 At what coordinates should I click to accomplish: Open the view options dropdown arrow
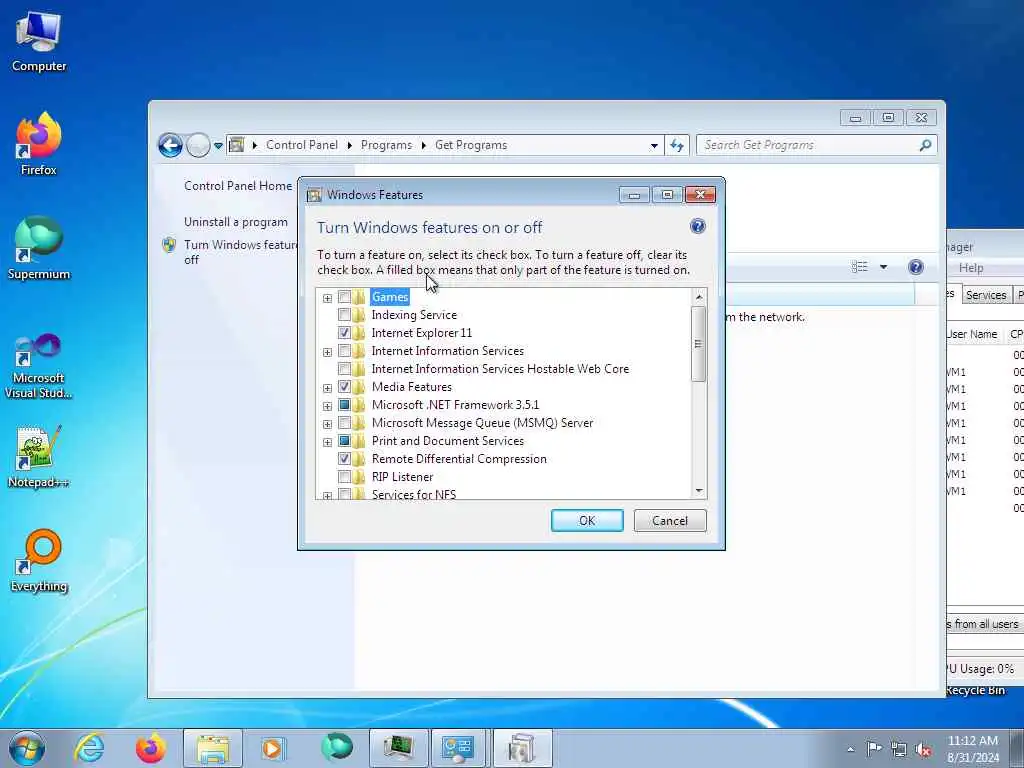pyautogui.click(x=883, y=266)
